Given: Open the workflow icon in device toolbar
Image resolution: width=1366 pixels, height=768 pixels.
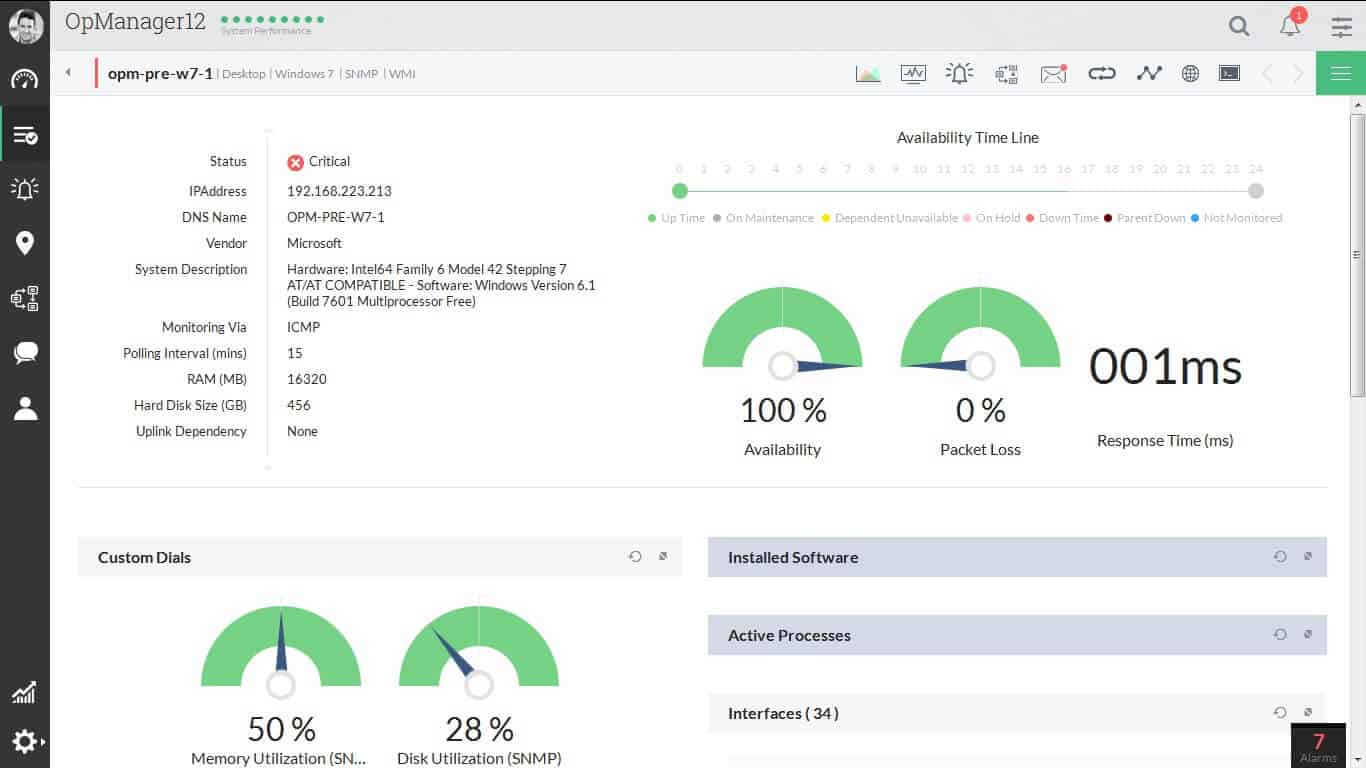Looking at the screenshot, I should (x=1006, y=73).
